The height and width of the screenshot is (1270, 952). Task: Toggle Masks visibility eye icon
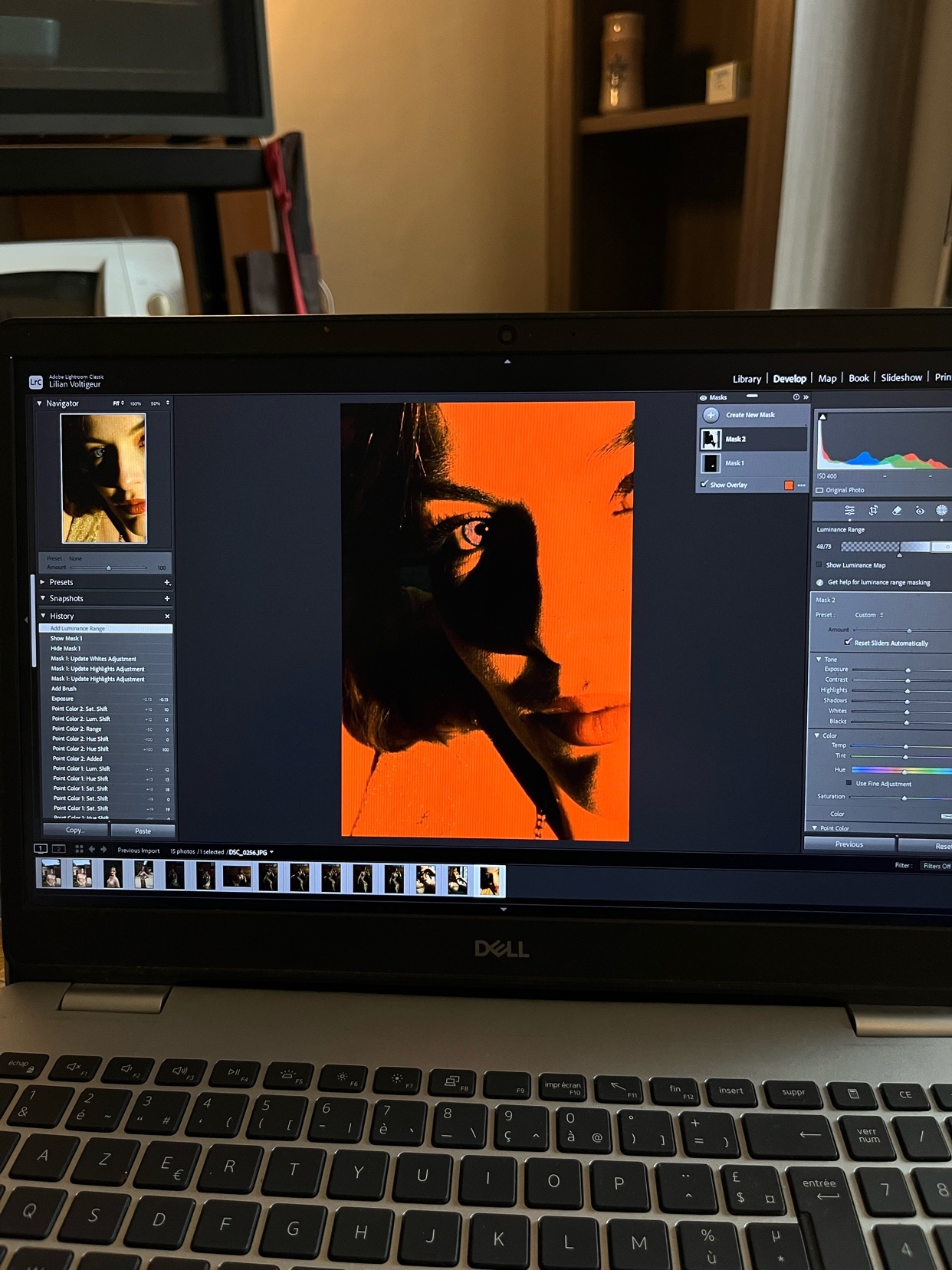click(x=703, y=398)
